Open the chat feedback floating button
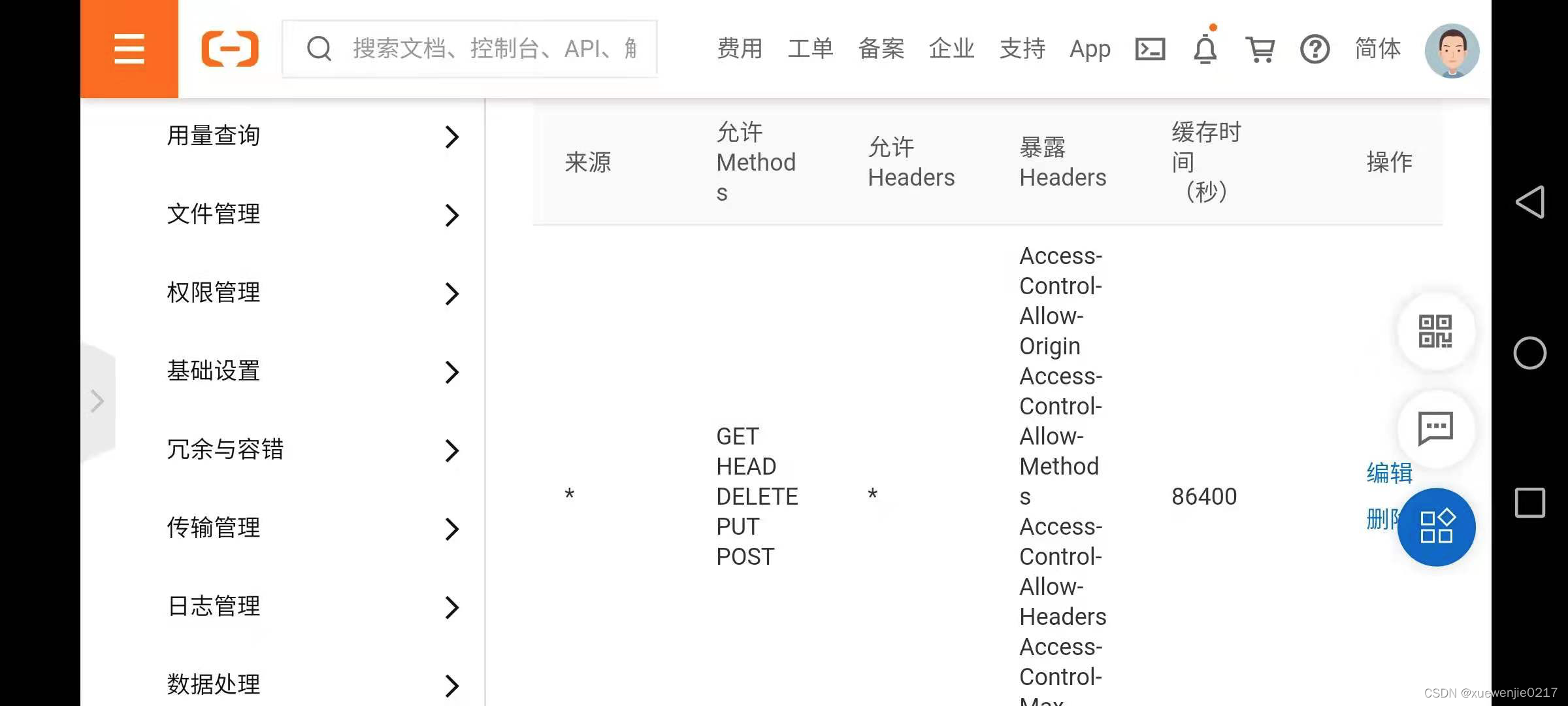 [1435, 429]
